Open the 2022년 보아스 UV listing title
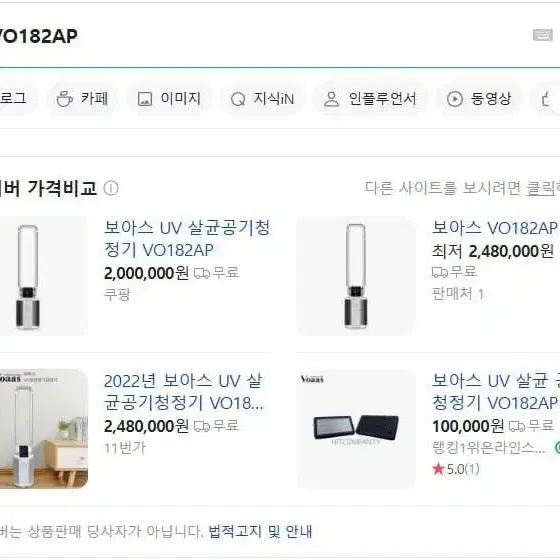The height and width of the screenshot is (560, 560). point(184,392)
